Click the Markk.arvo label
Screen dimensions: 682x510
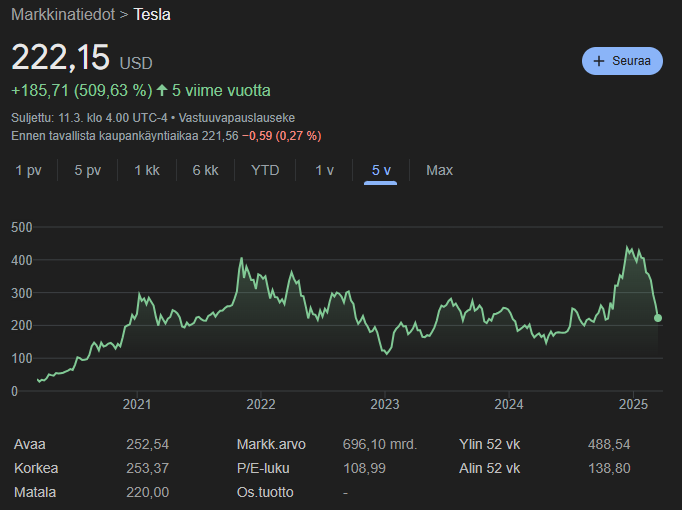(x=271, y=444)
